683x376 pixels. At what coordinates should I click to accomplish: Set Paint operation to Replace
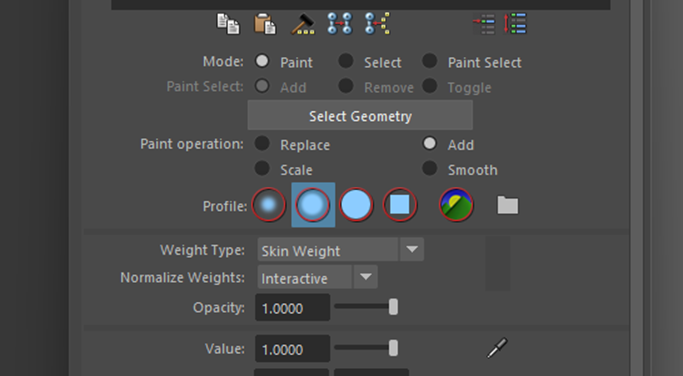262,143
